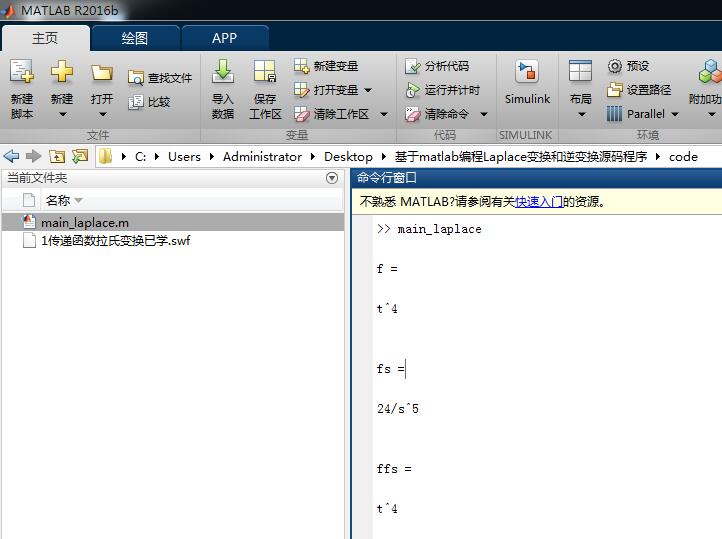Screen dimensions: 722x539
Task: Click the 基于matlab编程Laplace变换 folder in path
Action: point(521,157)
